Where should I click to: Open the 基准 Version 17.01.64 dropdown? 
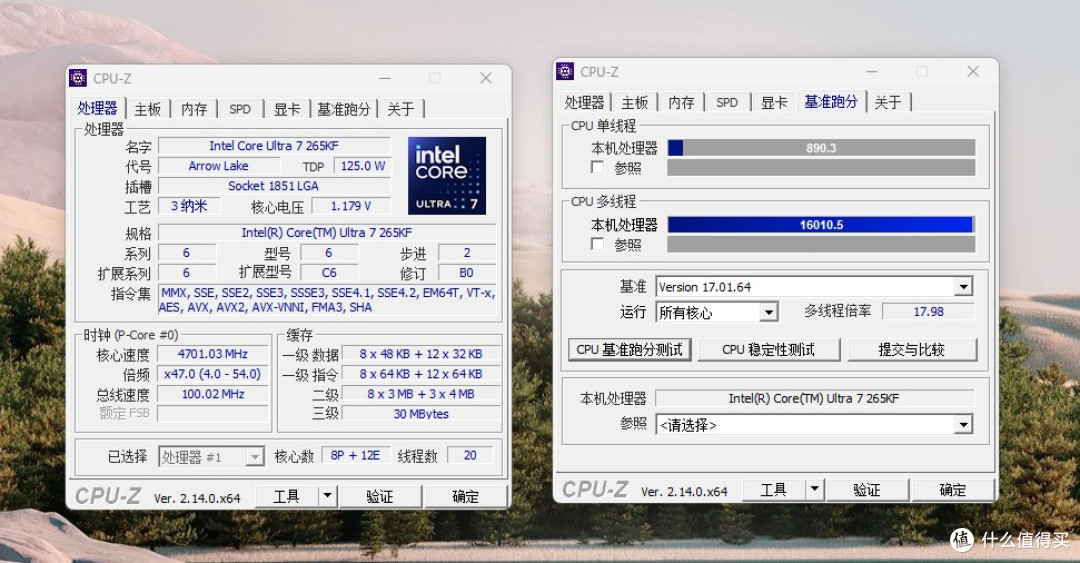coord(963,287)
